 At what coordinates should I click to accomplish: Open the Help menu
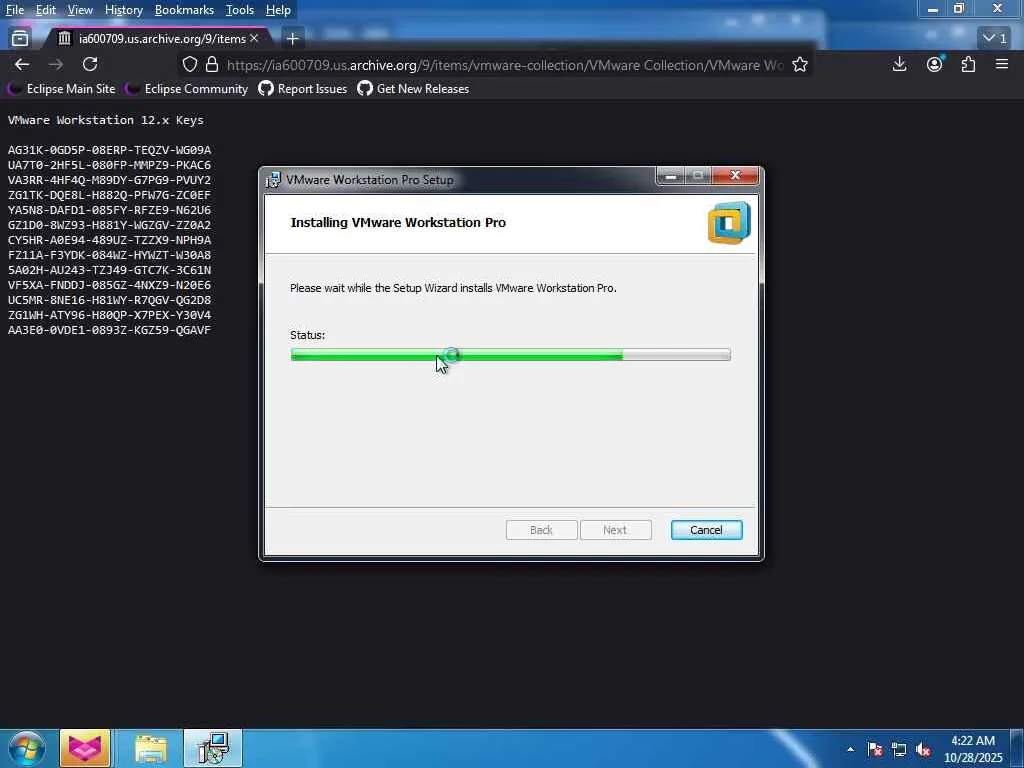click(278, 10)
